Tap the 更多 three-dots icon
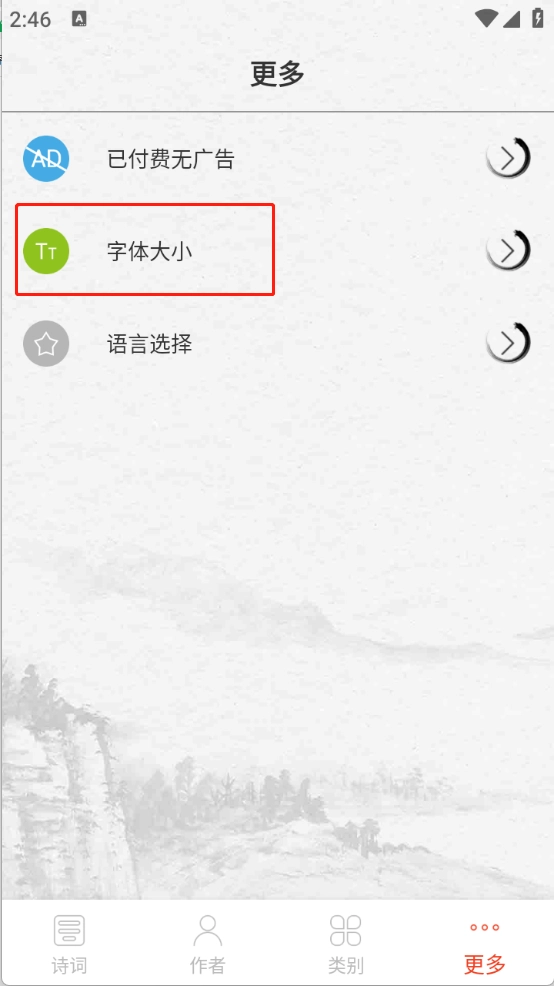 pos(485,928)
